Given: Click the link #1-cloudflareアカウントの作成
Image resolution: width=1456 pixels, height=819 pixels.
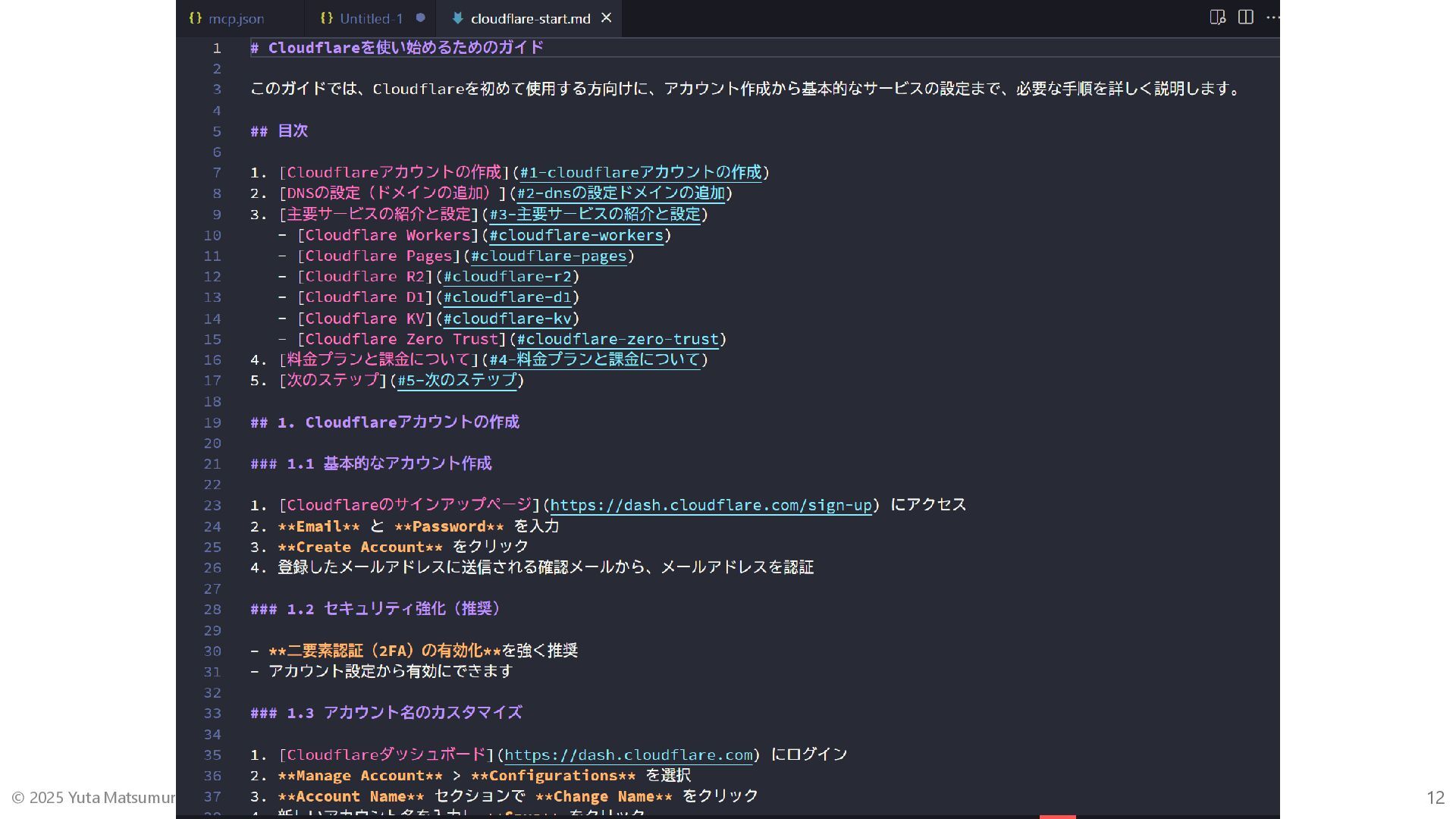Looking at the screenshot, I should [641, 172].
